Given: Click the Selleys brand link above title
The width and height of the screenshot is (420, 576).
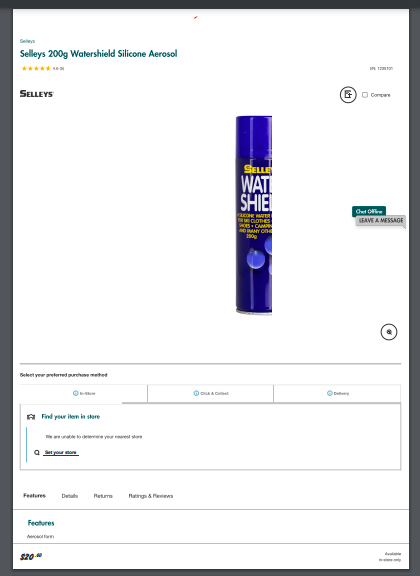Looking at the screenshot, I should tap(27, 41).
